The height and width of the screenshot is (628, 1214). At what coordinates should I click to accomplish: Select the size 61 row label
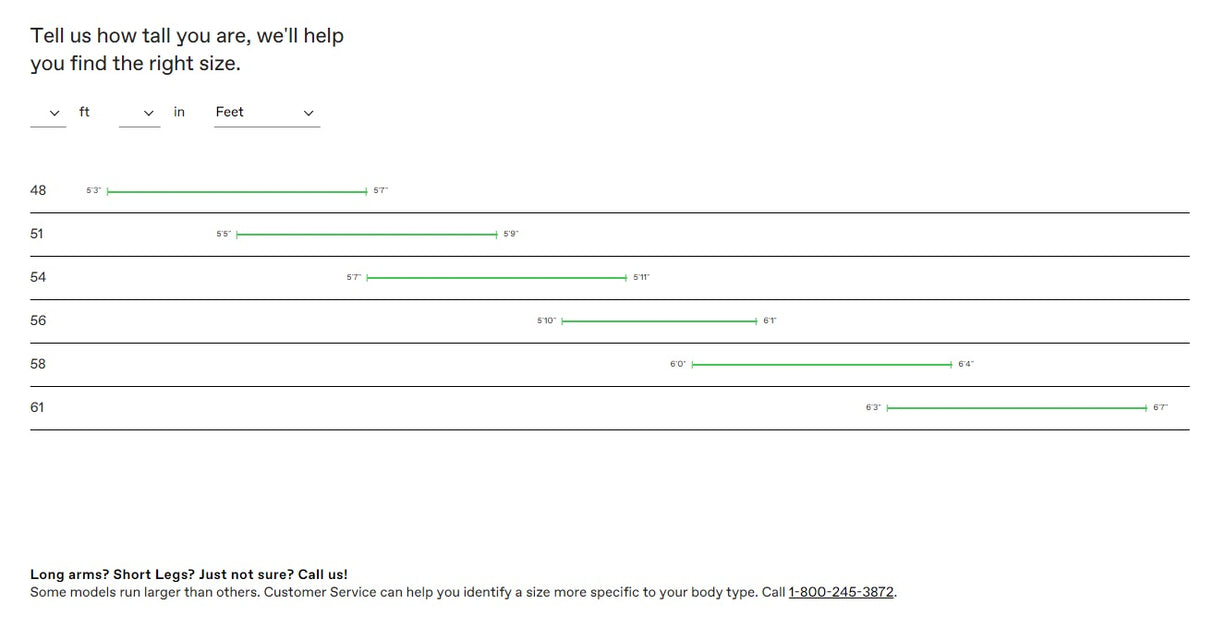click(x=37, y=408)
